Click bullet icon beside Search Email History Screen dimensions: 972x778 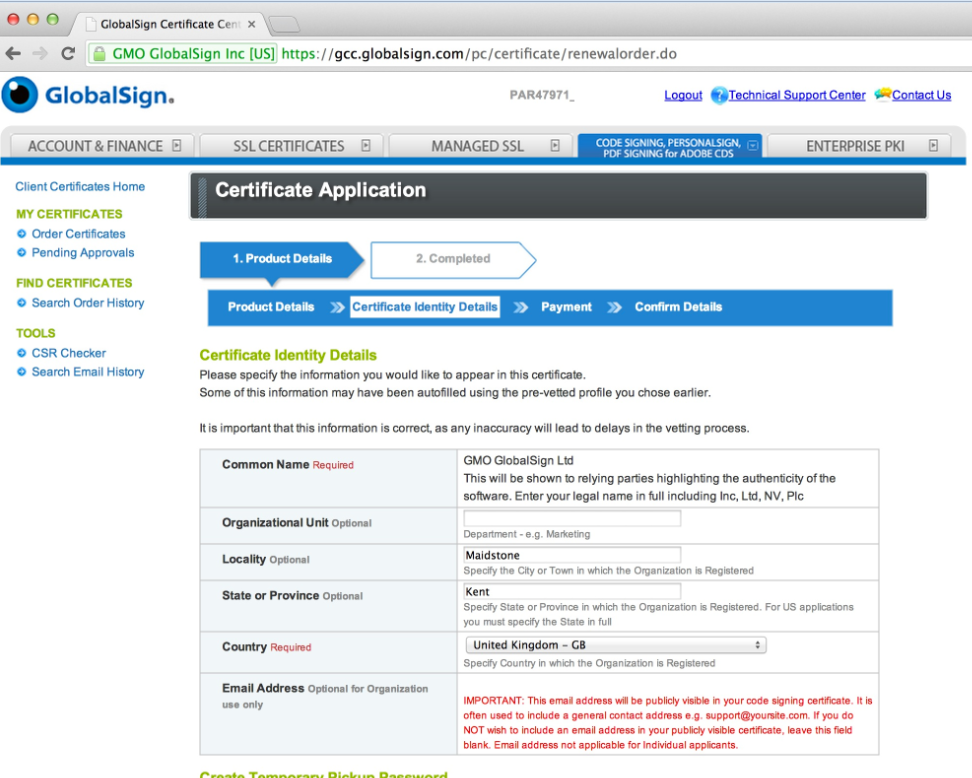pos(22,371)
